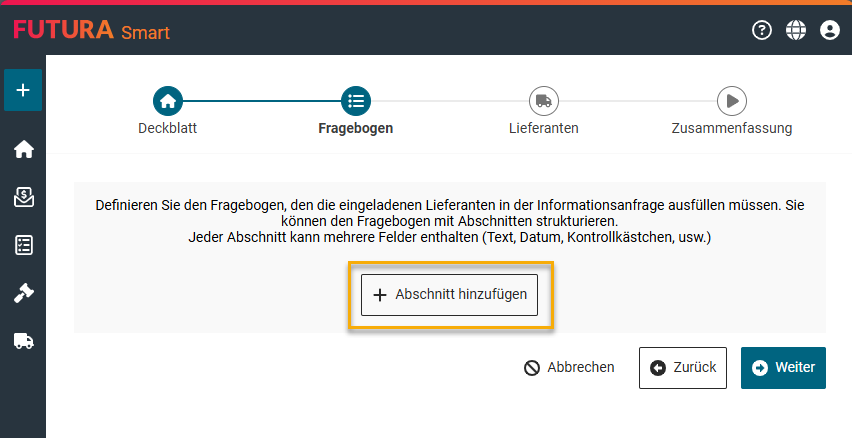Select the Fragebogen step circle
The width and height of the screenshot is (852, 438).
coord(356,100)
